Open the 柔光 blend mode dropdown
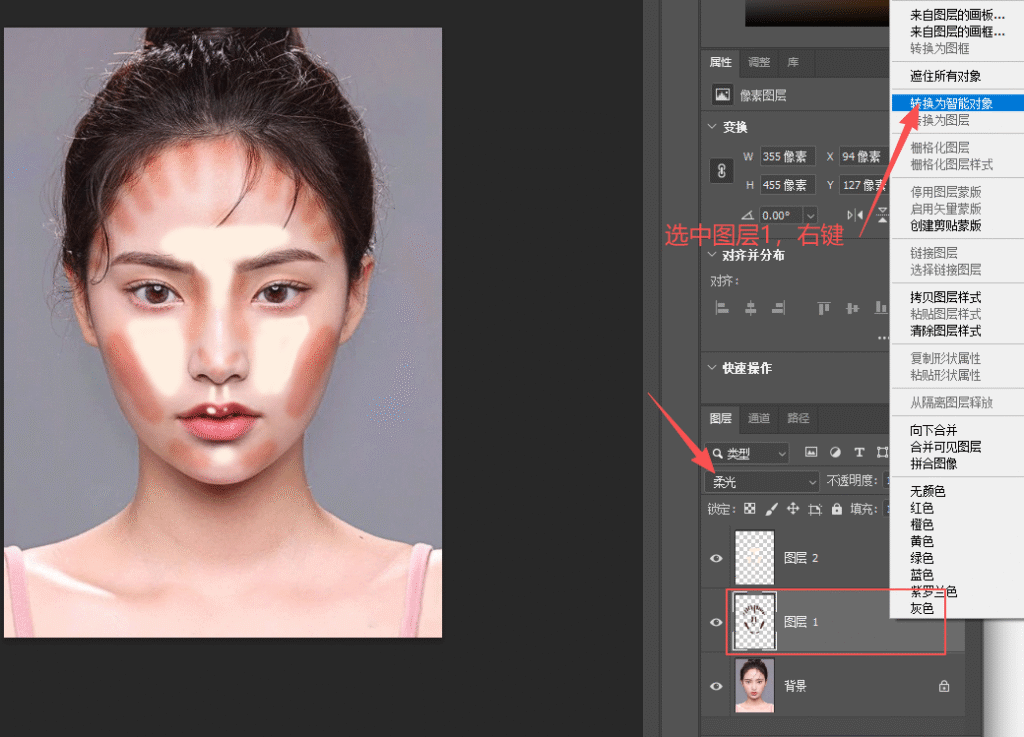 tap(761, 482)
